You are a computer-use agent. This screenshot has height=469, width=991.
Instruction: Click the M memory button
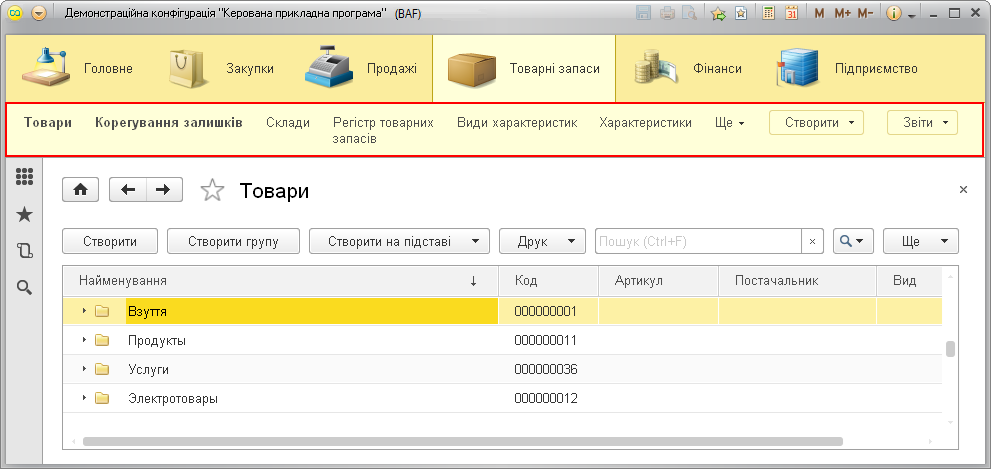(819, 13)
